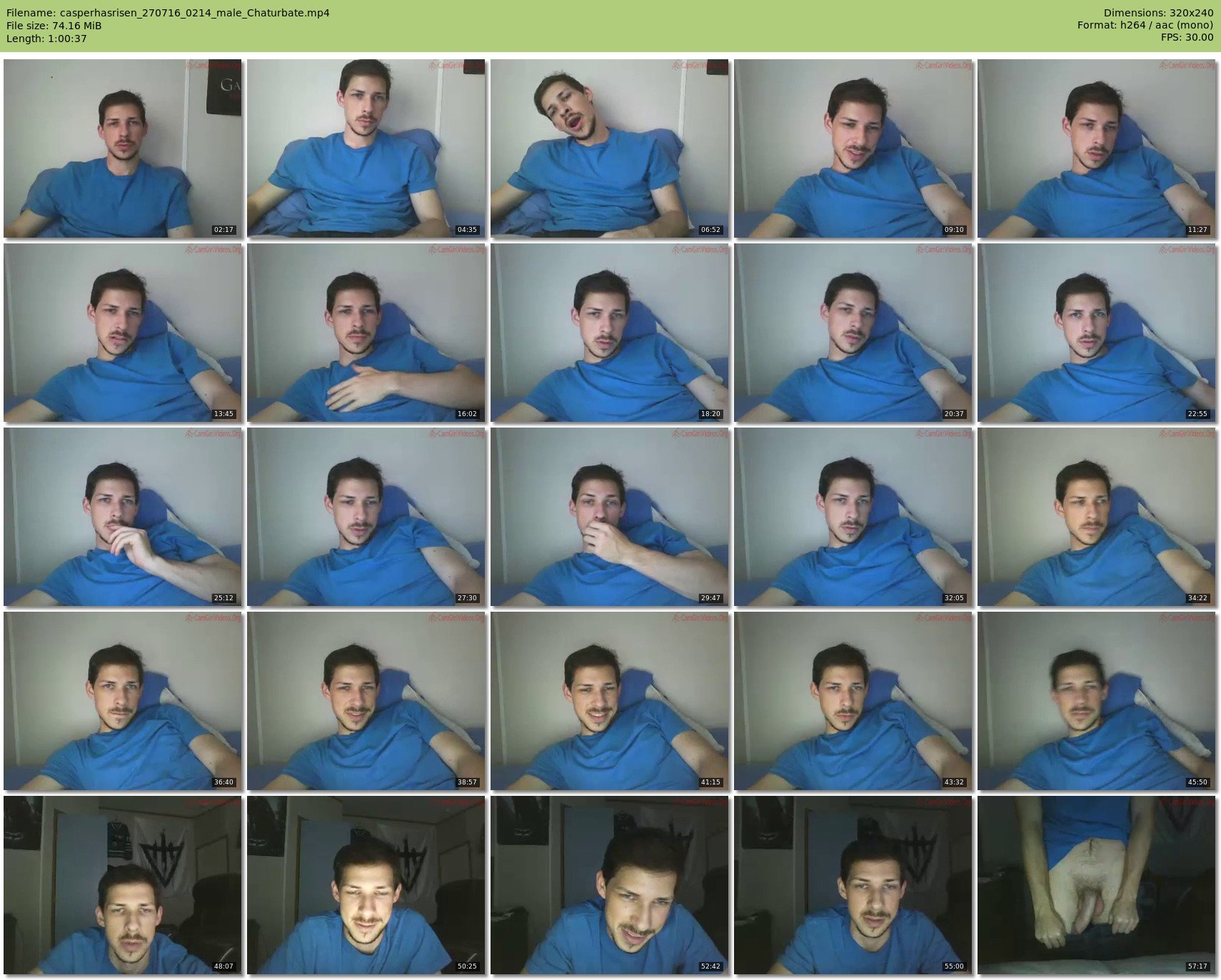Image resolution: width=1221 pixels, height=980 pixels.
Task: Open the 38:57 thumbnail
Action: click(366, 701)
